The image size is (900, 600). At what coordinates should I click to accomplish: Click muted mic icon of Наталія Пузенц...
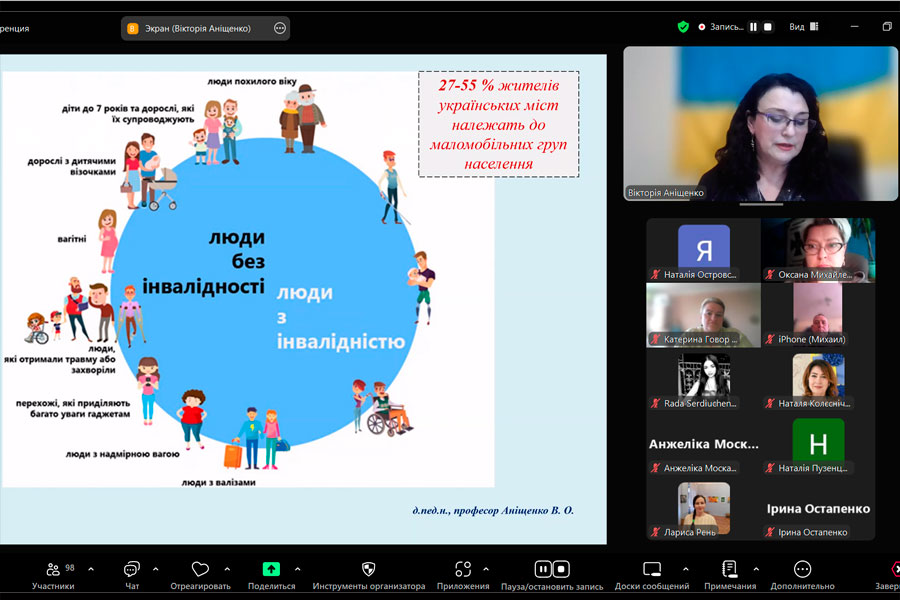click(770, 468)
